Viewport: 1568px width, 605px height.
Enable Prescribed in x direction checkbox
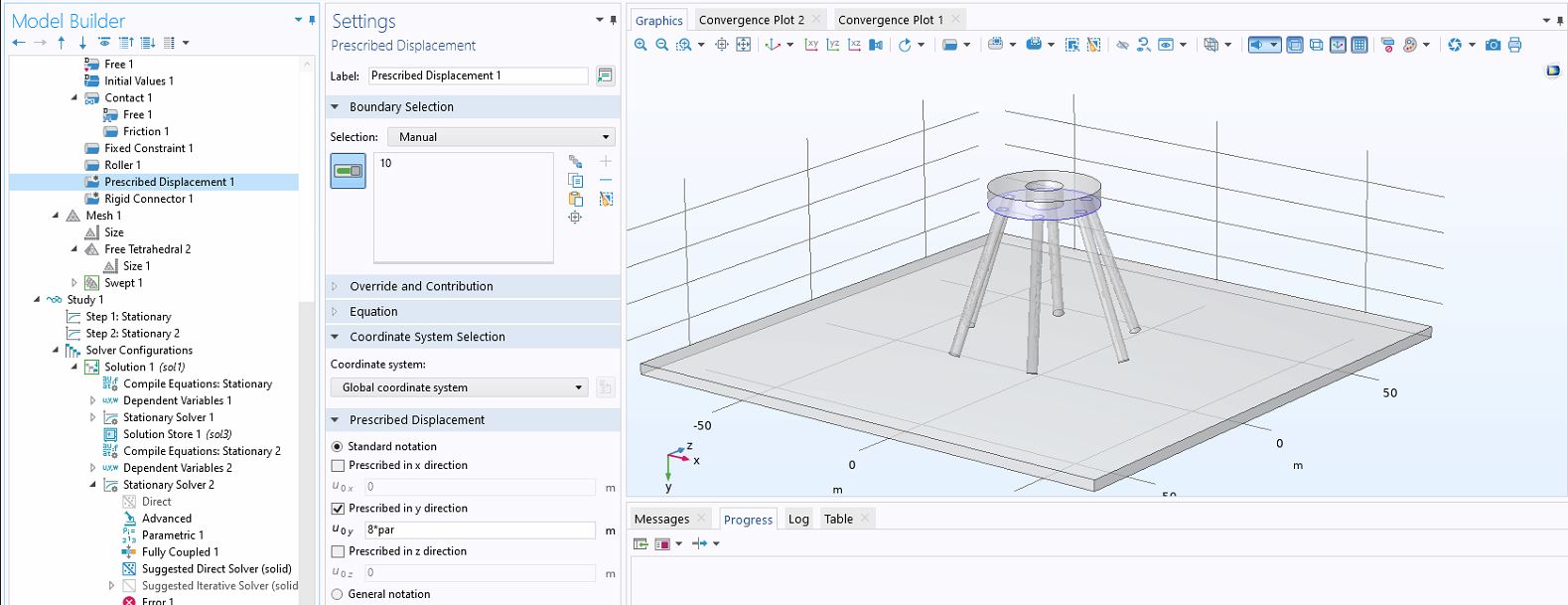(x=338, y=465)
